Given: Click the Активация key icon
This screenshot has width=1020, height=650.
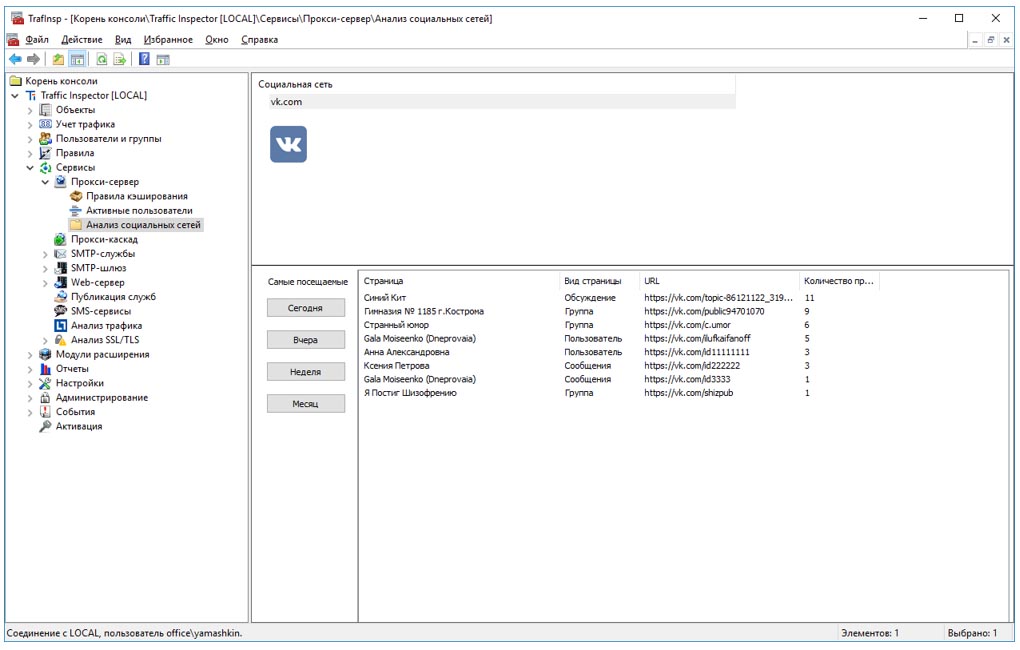Looking at the screenshot, I should point(46,426).
